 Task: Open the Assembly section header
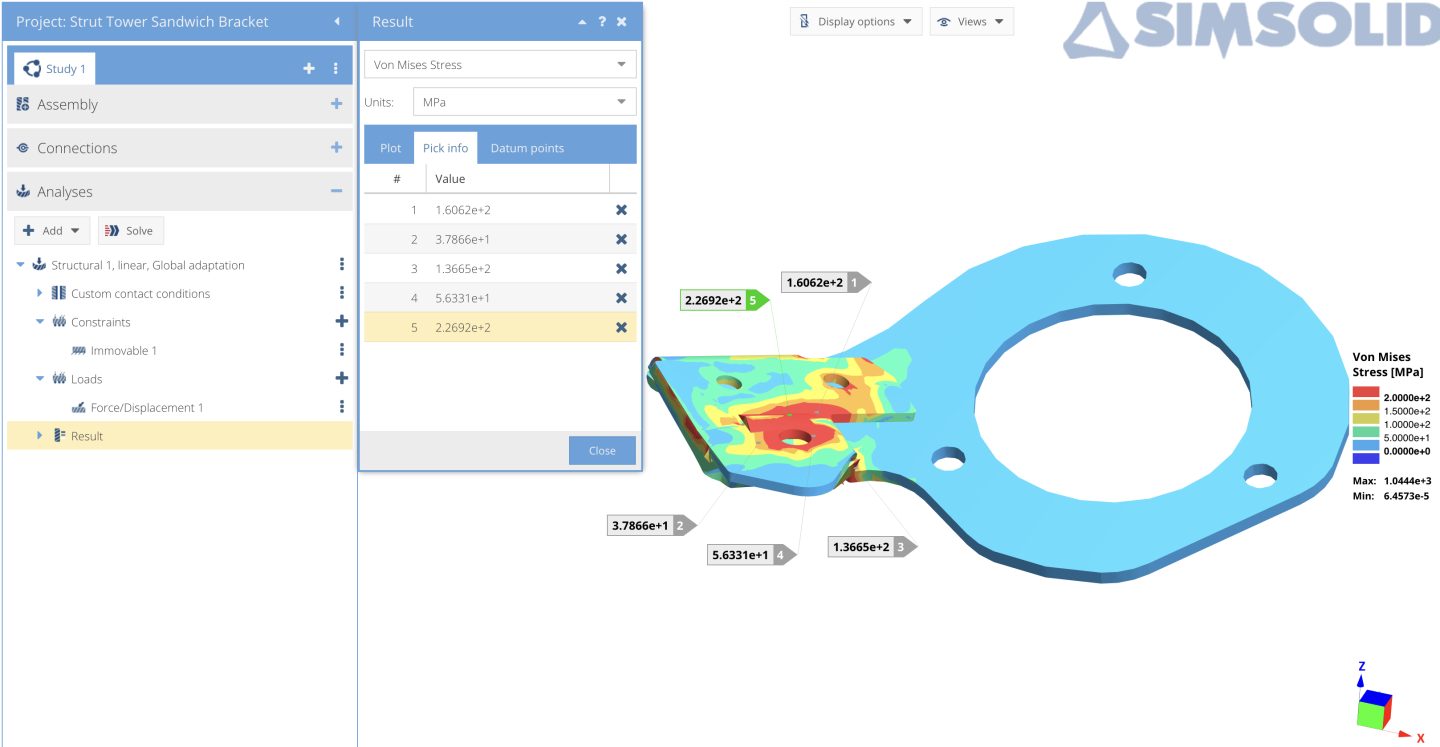click(x=180, y=104)
